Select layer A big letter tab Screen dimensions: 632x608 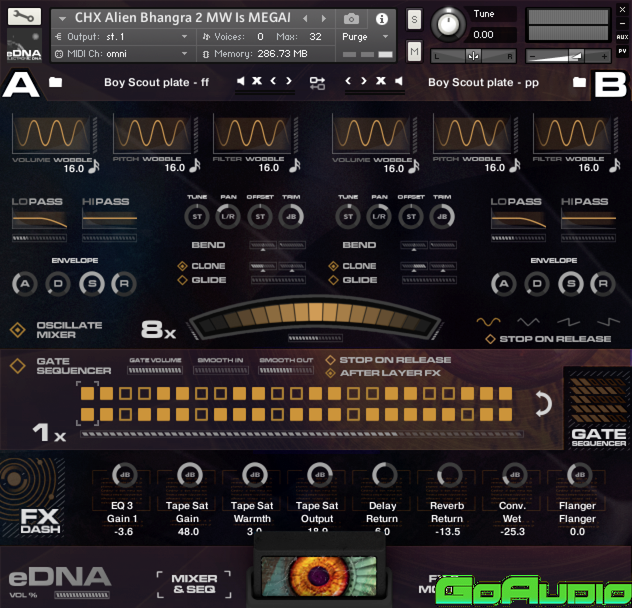(x=21, y=84)
